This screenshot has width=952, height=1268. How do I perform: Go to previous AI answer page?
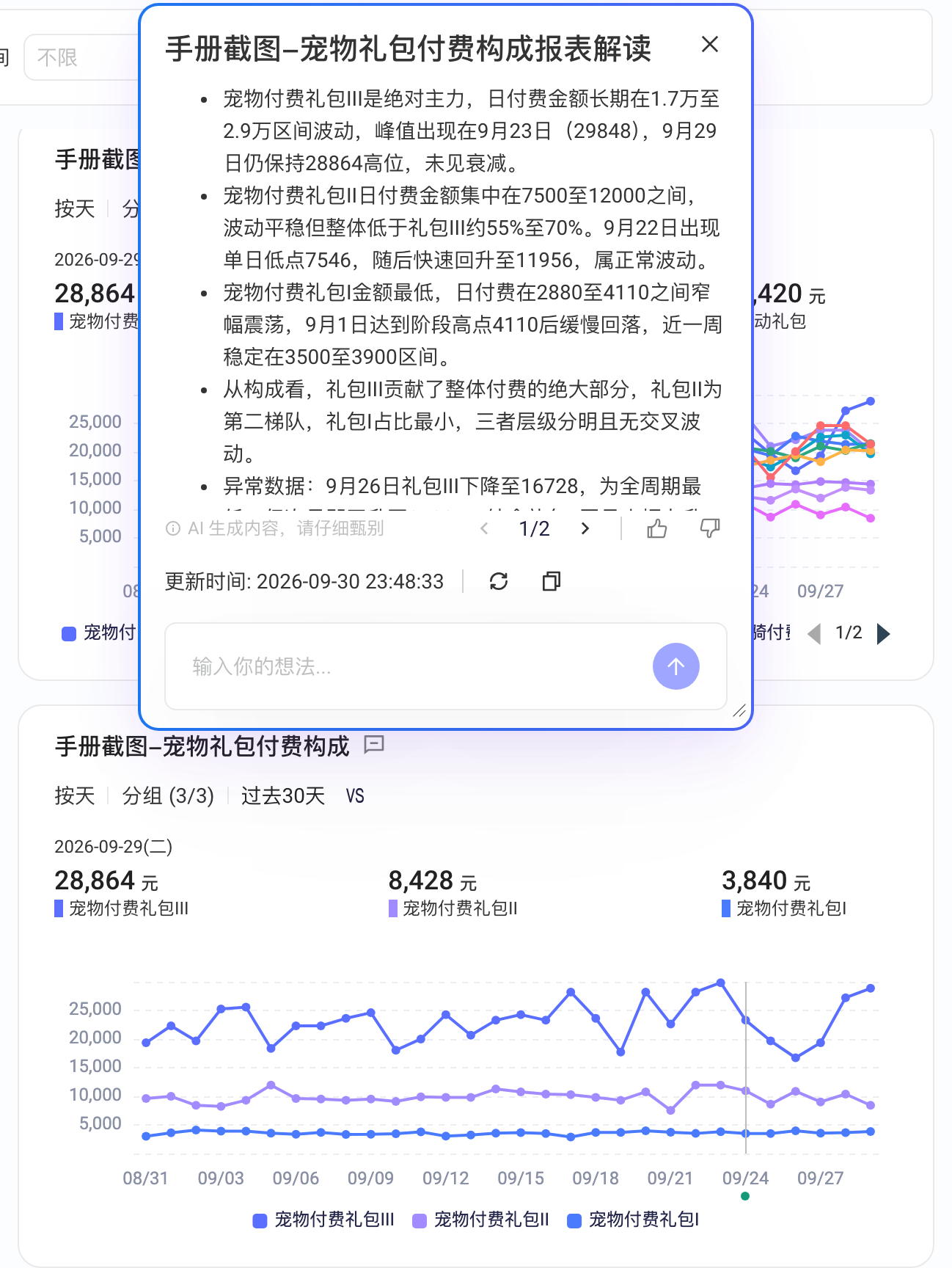point(484,528)
